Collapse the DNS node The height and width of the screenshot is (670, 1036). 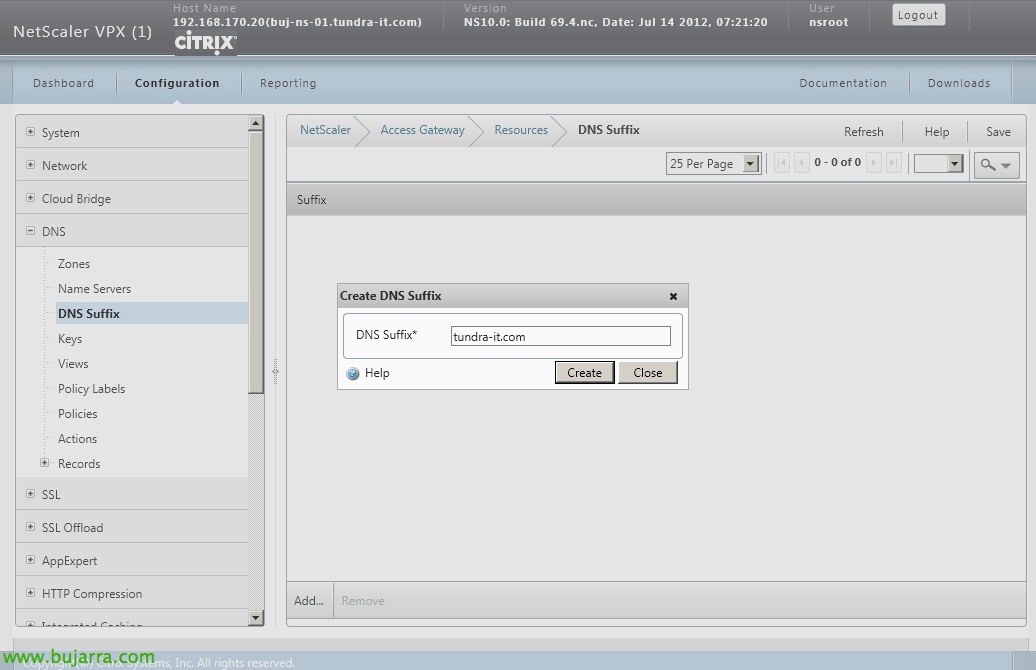(x=30, y=231)
